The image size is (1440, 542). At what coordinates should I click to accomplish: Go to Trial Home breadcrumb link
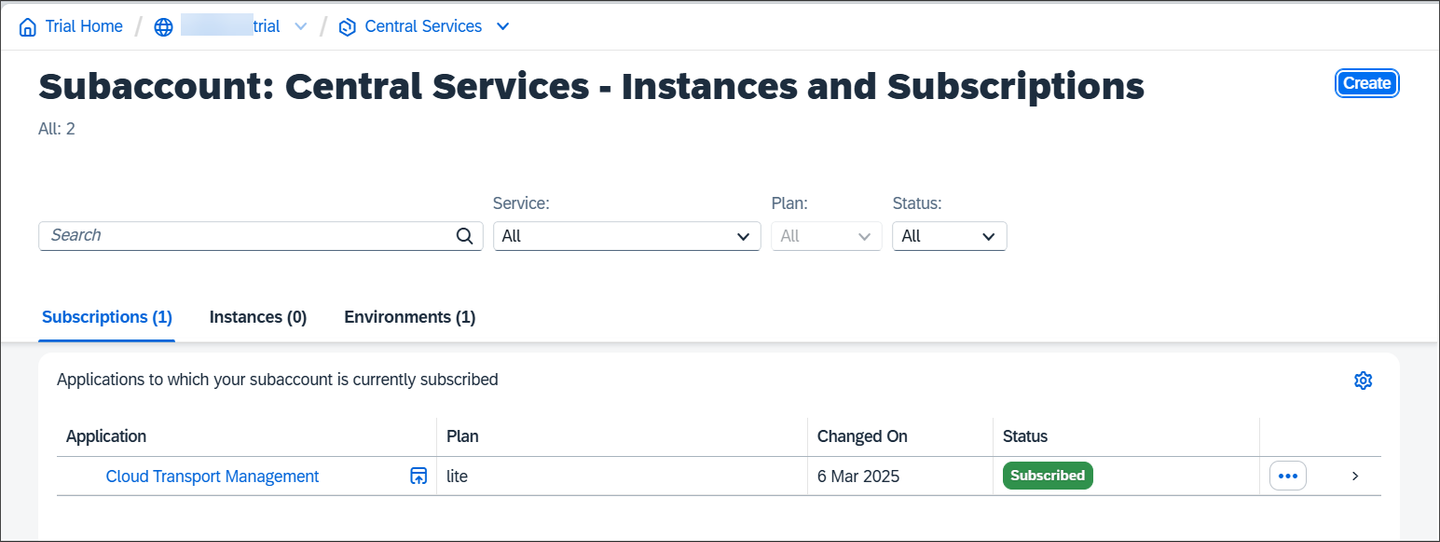[x=84, y=27]
